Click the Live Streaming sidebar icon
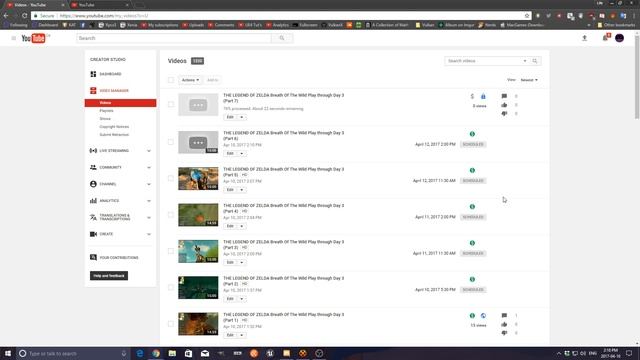This screenshot has height=360, width=640. pos(93,151)
